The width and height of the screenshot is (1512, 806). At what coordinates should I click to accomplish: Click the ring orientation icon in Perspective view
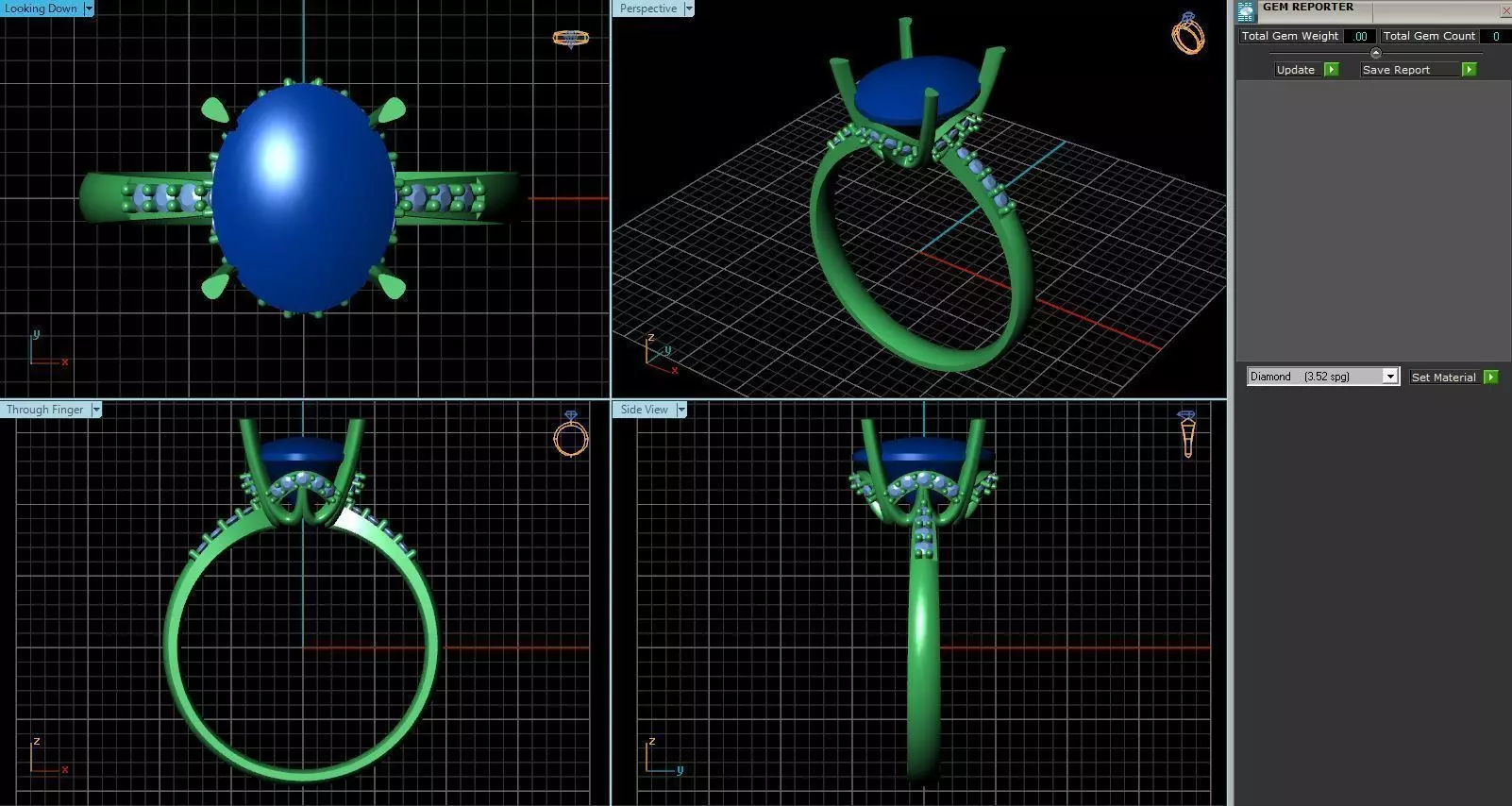[1188, 34]
